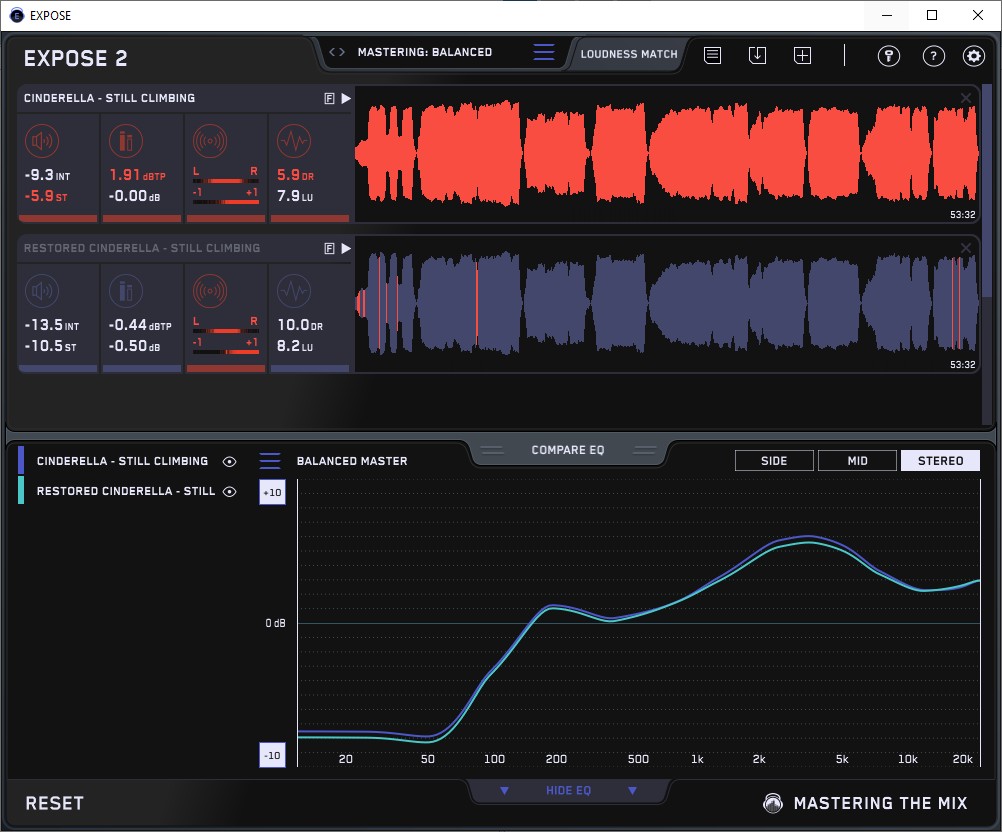
Task: Click the file icon on Cinderella track header
Action: pyautogui.click(x=329, y=98)
